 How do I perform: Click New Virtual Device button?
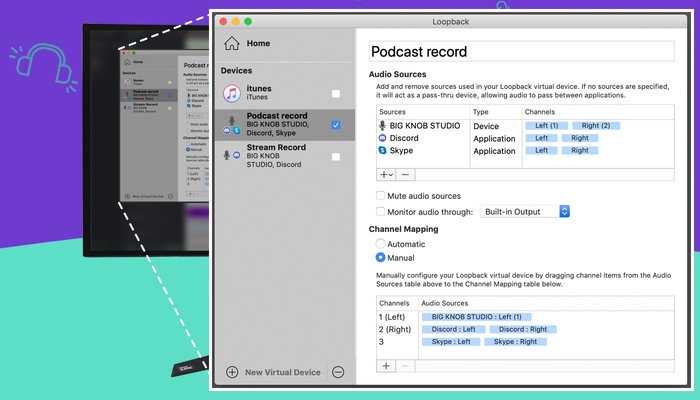click(273, 372)
